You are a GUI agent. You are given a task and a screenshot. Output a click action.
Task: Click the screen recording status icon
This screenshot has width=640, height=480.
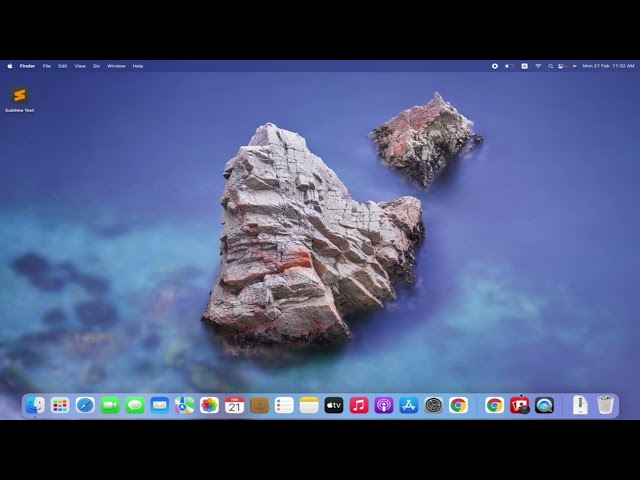[495, 66]
